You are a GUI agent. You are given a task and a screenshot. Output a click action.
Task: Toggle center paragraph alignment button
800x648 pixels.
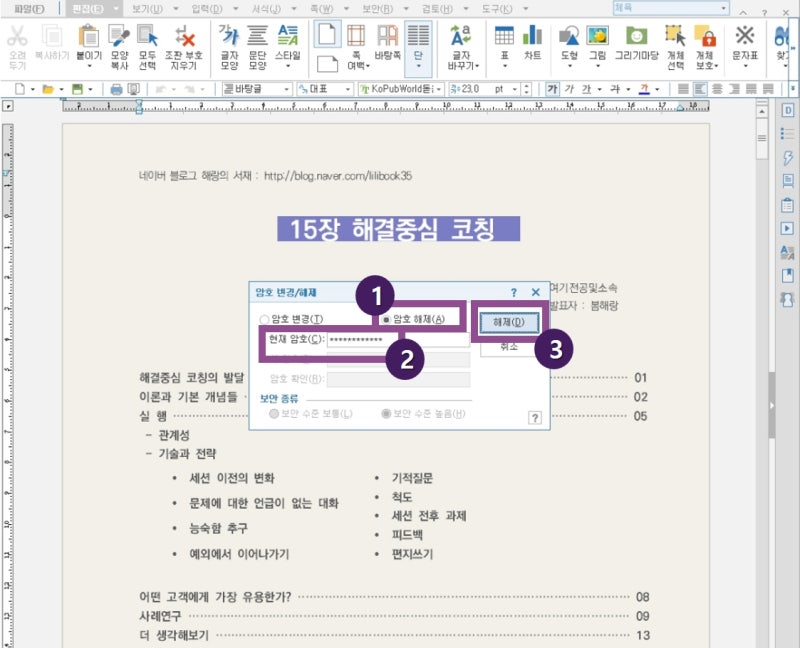[x=717, y=89]
